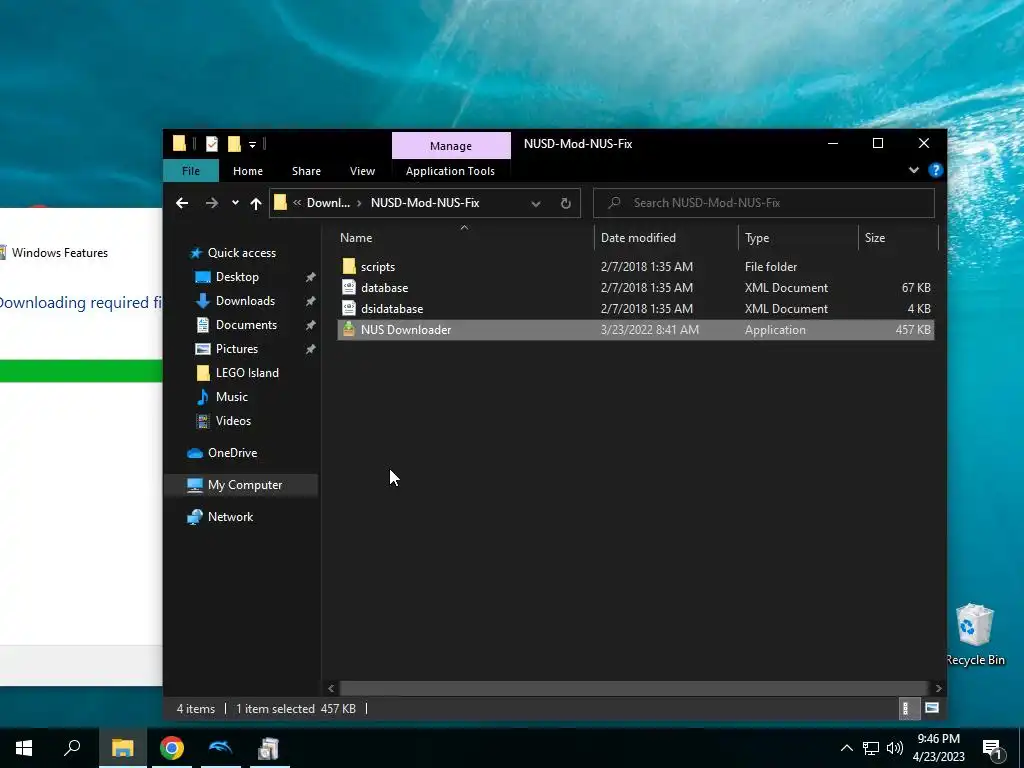The height and width of the screenshot is (768, 1024).
Task: Show hidden system tray icons
Action: point(846,748)
